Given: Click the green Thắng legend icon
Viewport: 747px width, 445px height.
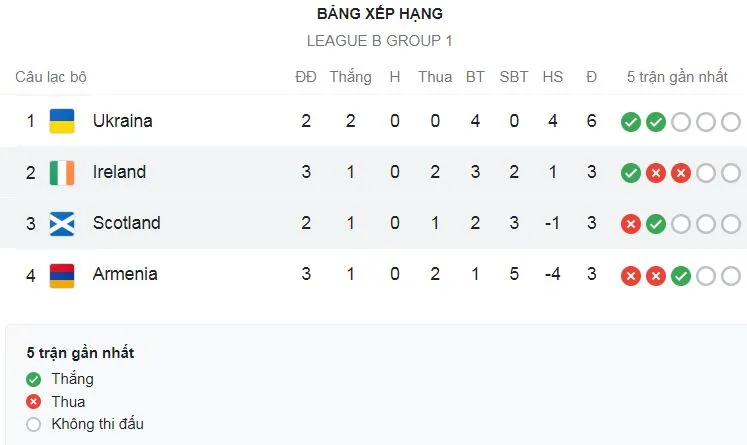Looking at the screenshot, I should pyautogui.click(x=33, y=379).
